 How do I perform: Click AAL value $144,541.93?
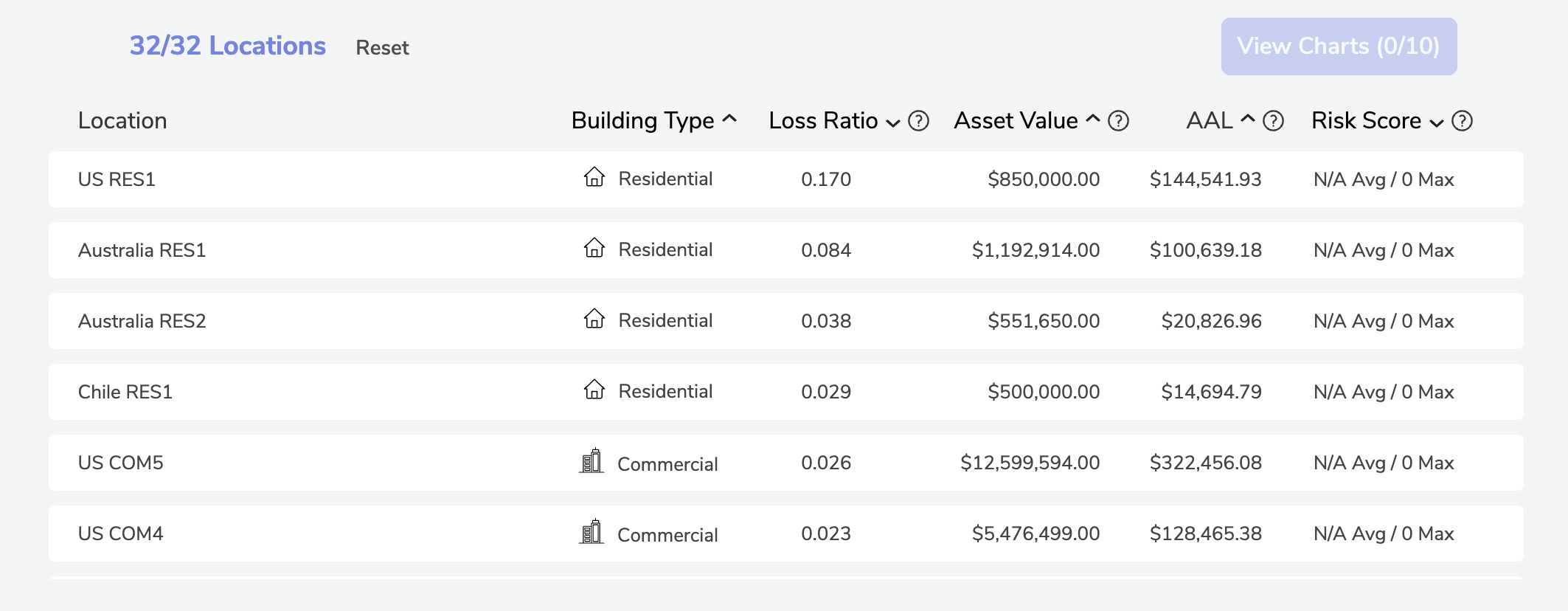[x=1206, y=179]
